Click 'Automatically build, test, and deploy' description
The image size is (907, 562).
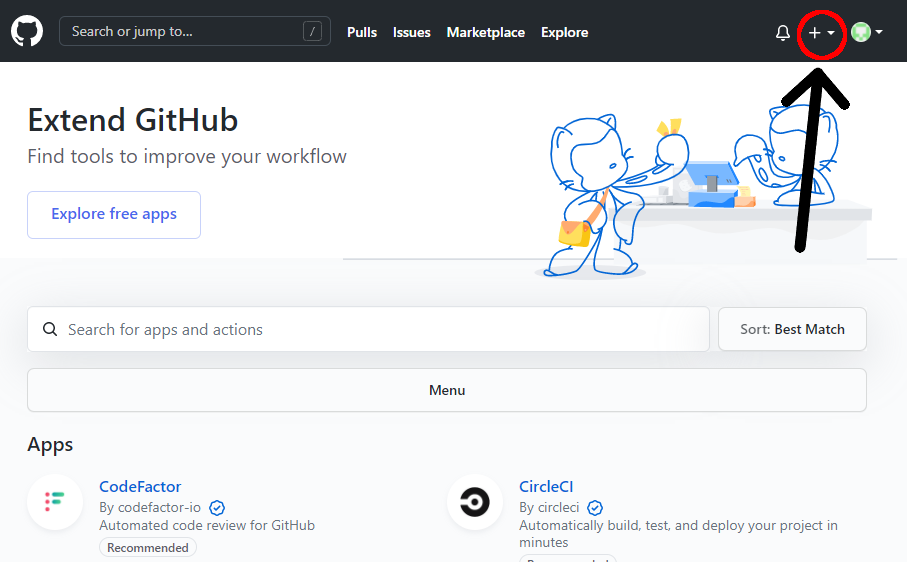pos(678,533)
